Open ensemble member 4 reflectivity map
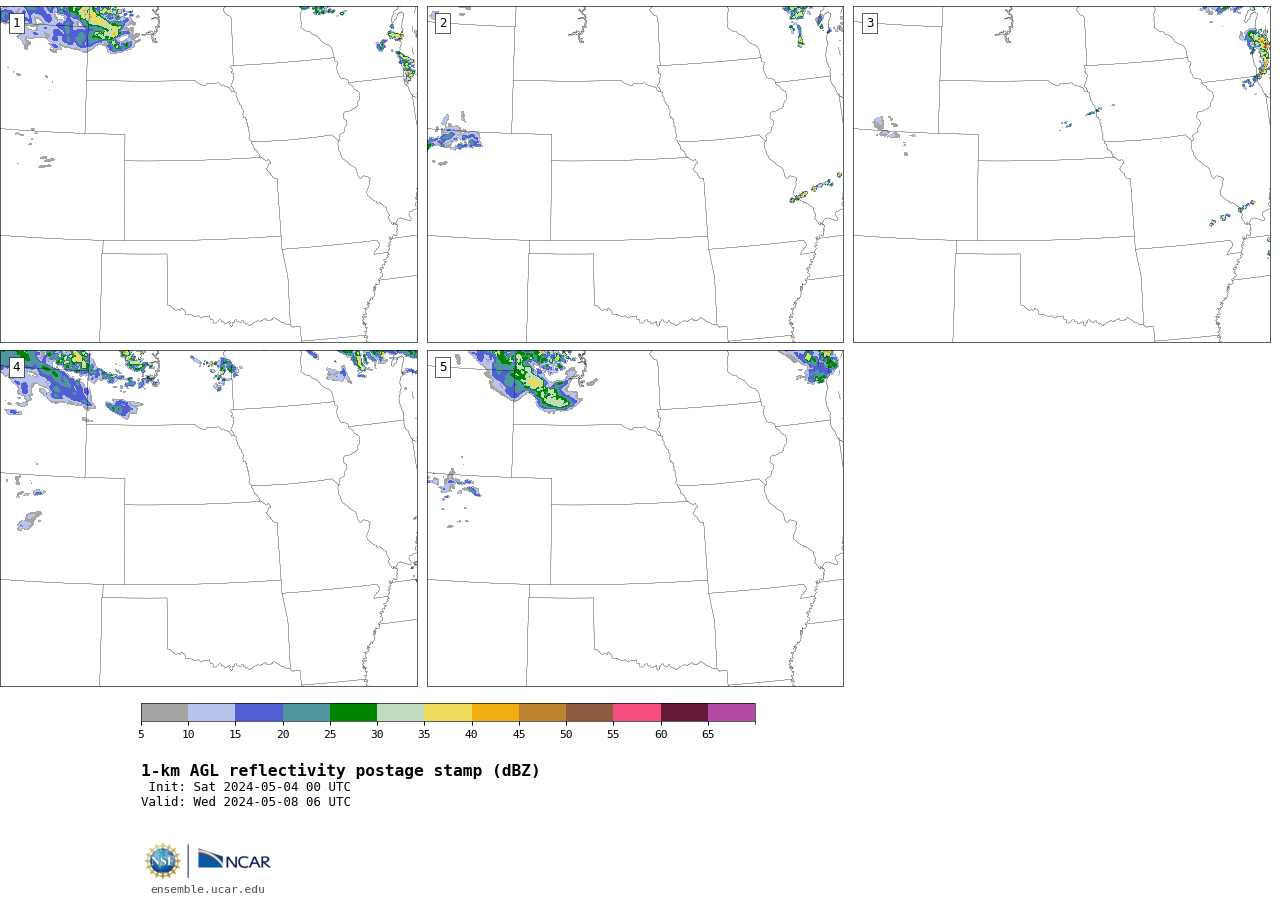 point(208,518)
